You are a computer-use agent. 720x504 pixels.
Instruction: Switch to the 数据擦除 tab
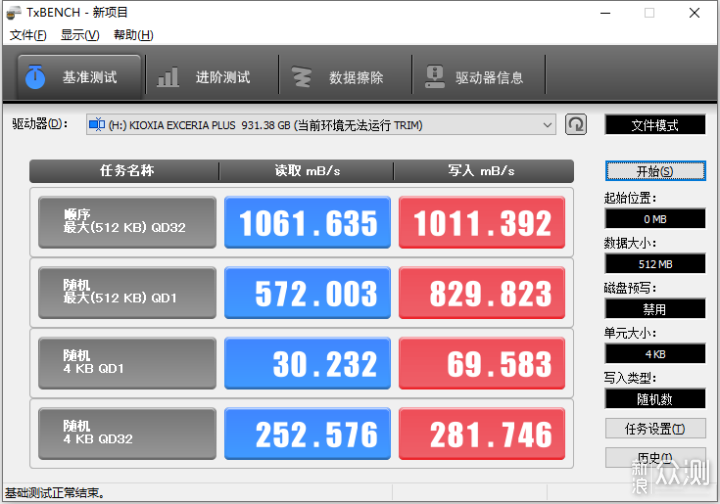tap(345, 77)
